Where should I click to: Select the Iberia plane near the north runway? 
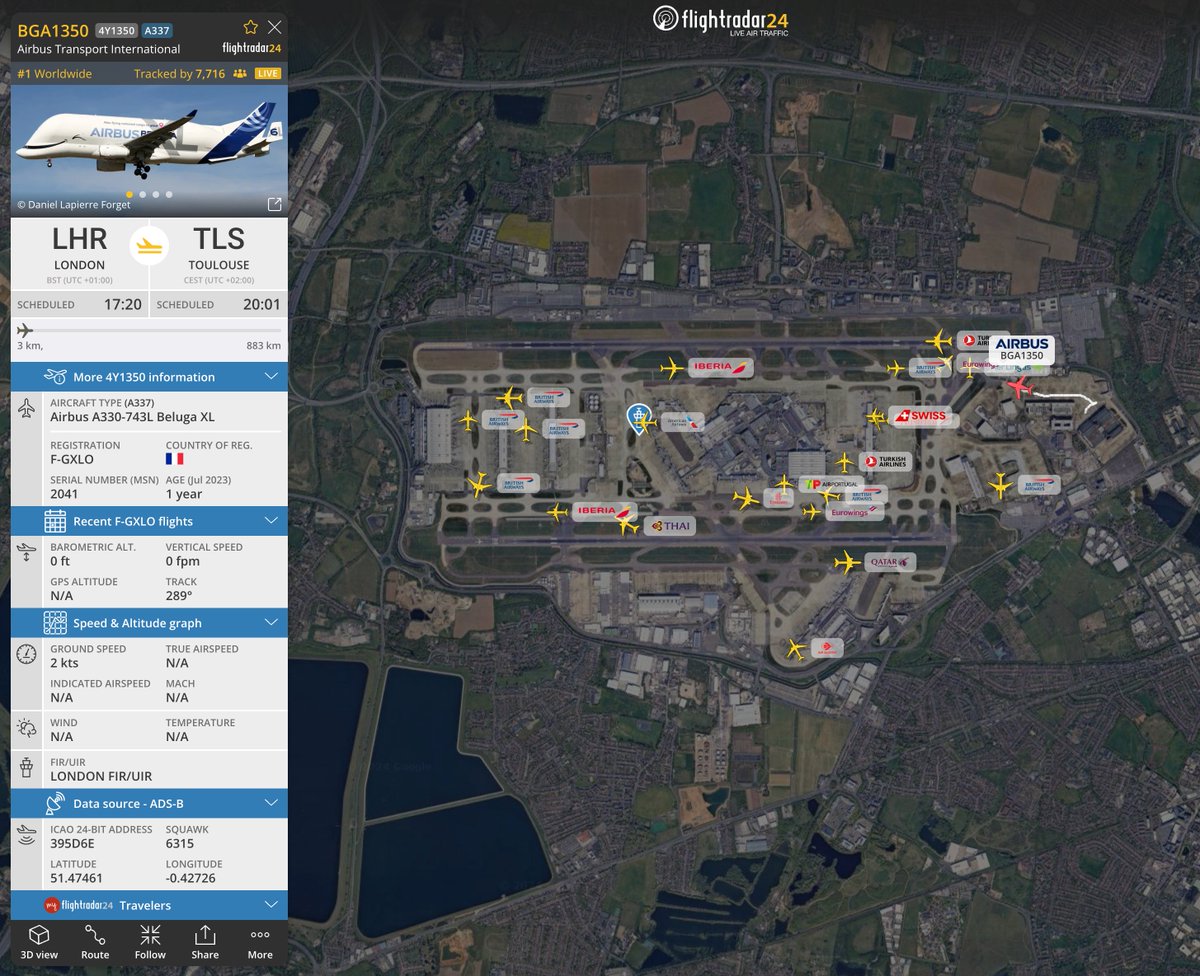pos(672,368)
